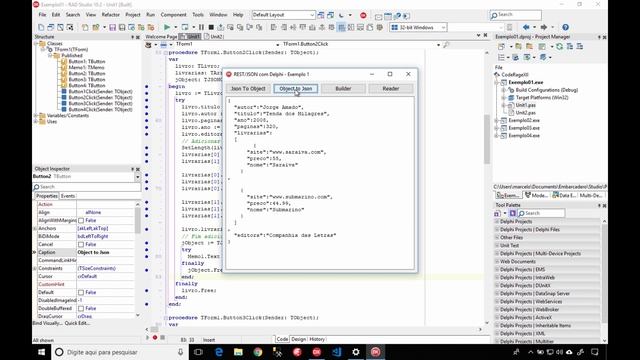Expand the Constraints property
This screenshot has height=360, width=640.
(x=35, y=269)
